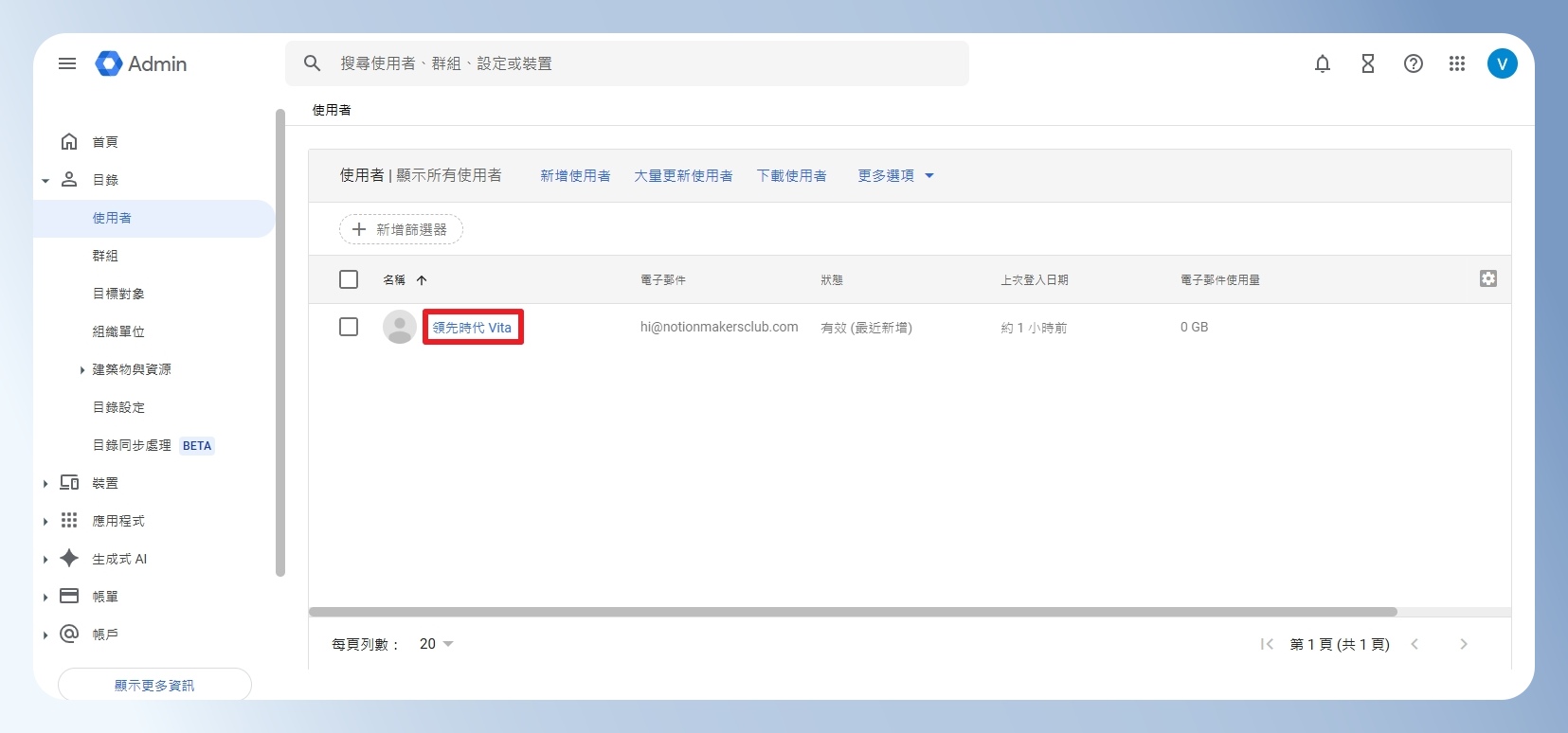Go to next page chevron

[x=1464, y=644]
